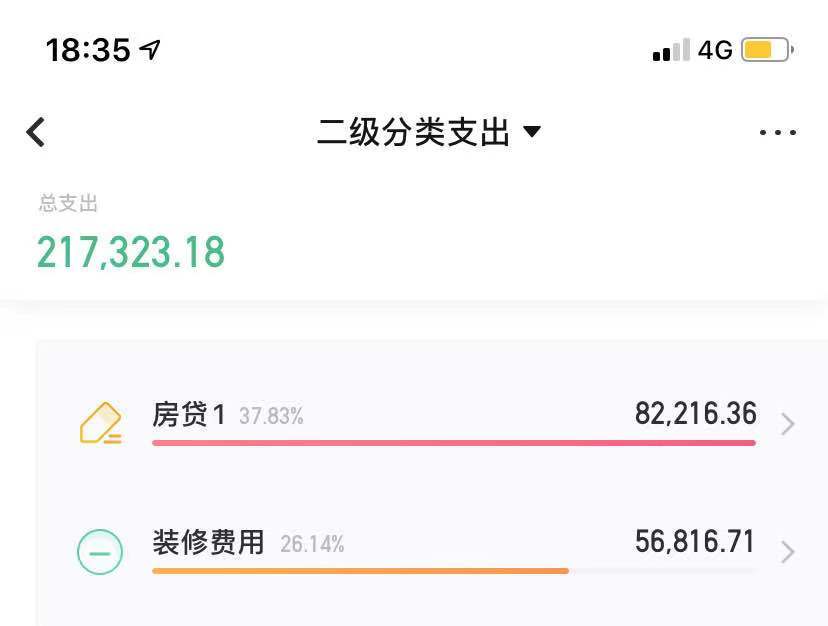Expand the 装修费用 row chevron

pyautogui.click(x=788, y=552)
